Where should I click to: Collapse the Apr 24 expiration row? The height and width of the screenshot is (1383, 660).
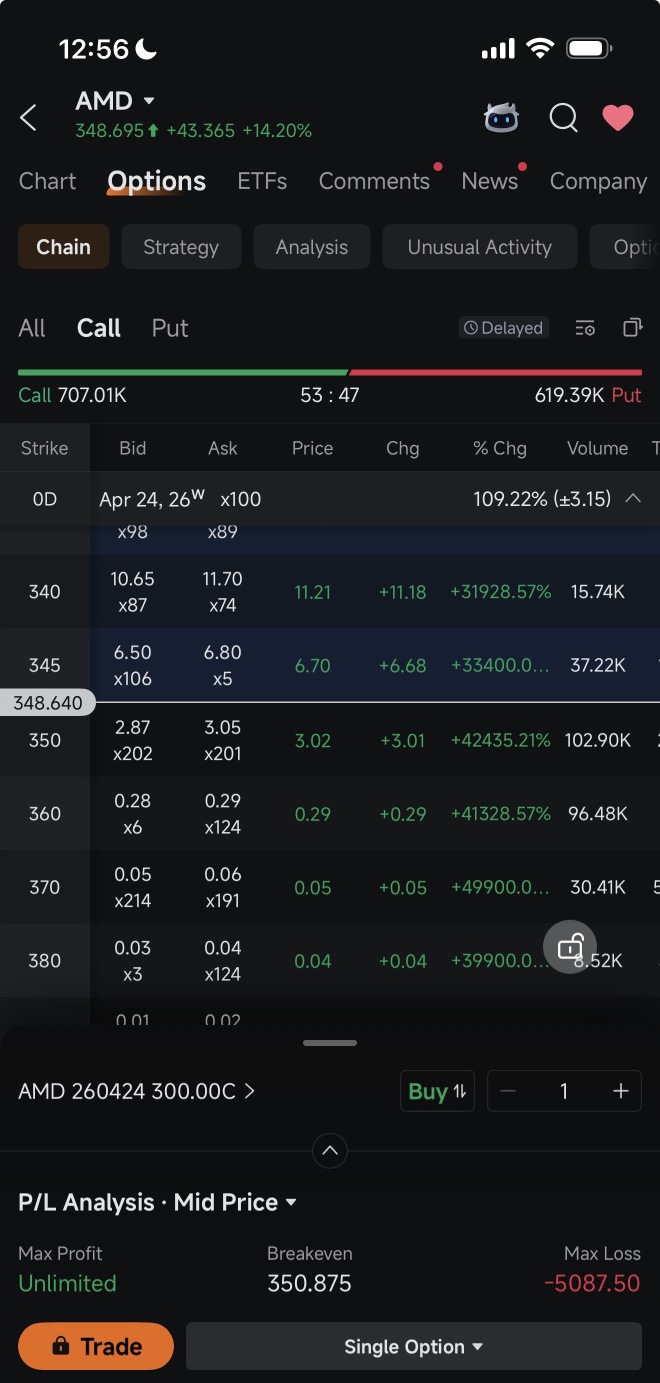click(x=633, y=498)
